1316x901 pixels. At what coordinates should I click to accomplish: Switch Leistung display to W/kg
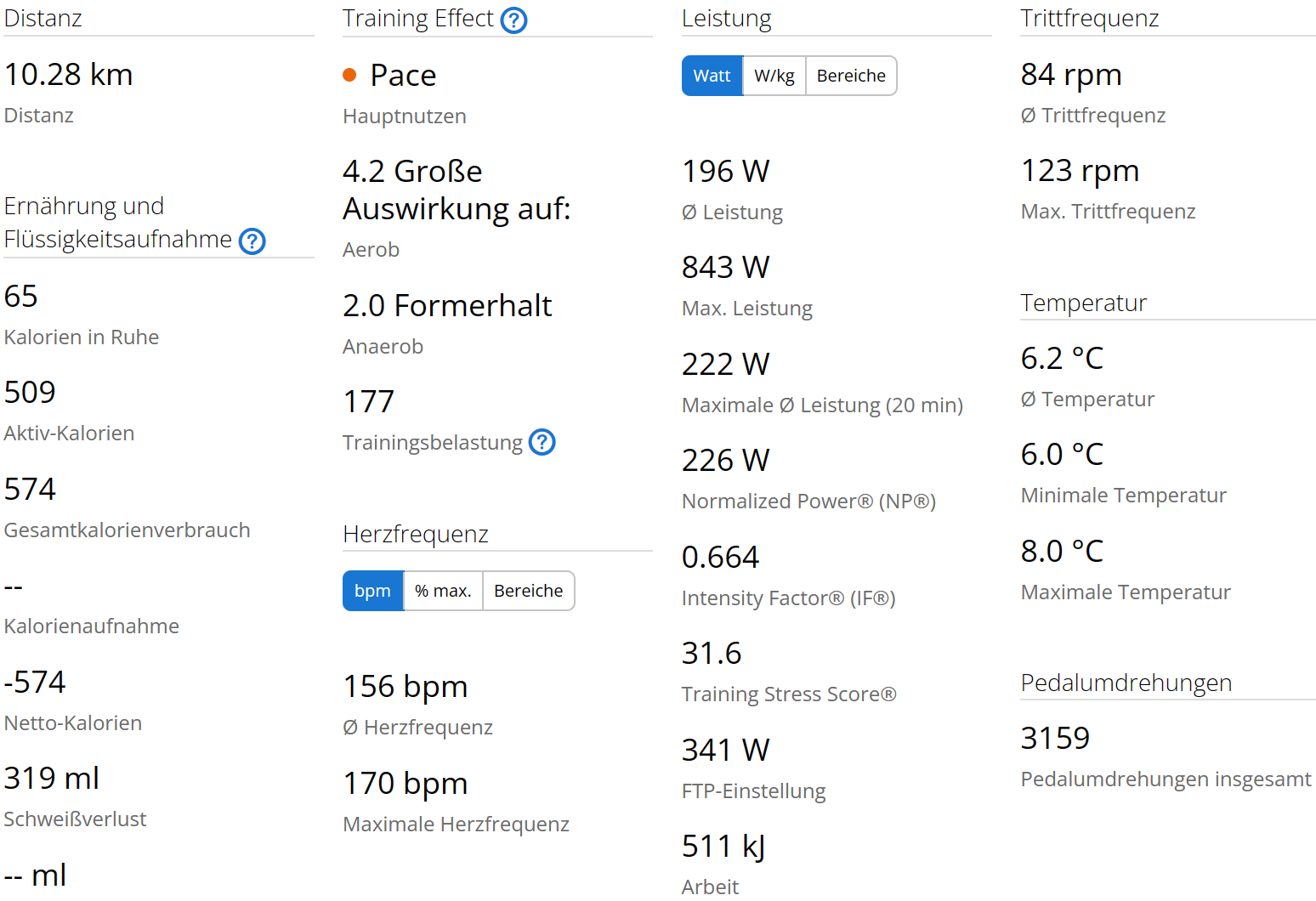pyautogui.click(x=774, y=76)
